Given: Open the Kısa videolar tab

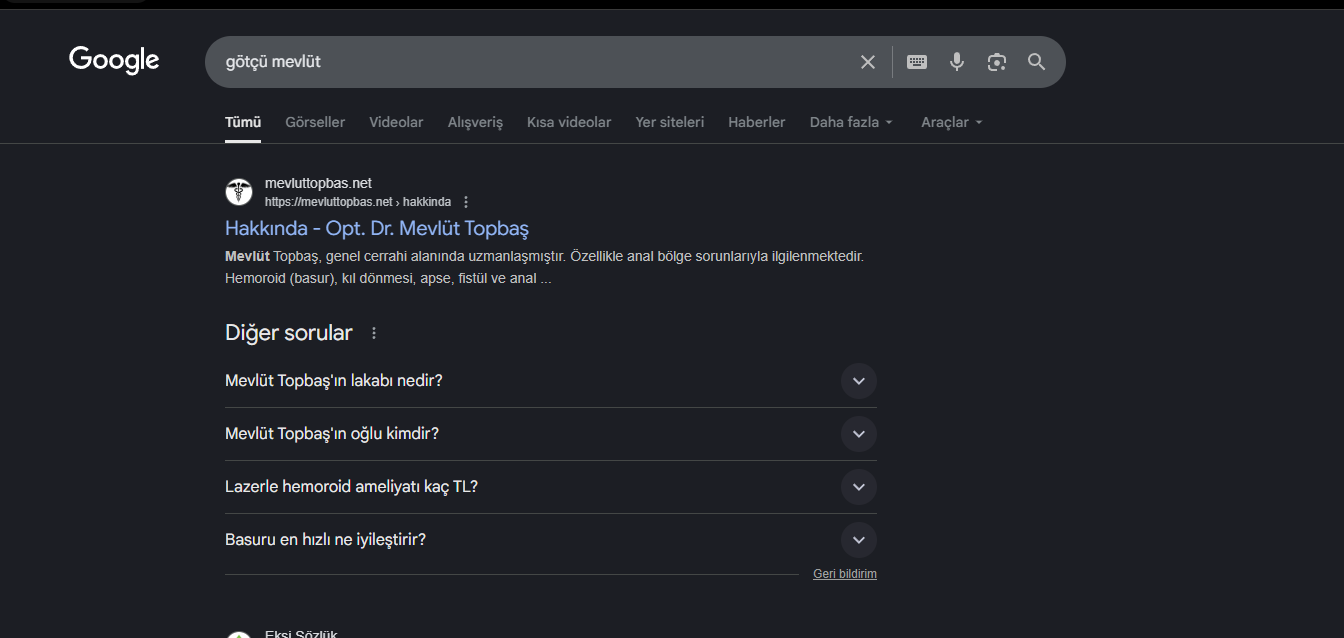Looking at the screenshot, I should point(569,122).
